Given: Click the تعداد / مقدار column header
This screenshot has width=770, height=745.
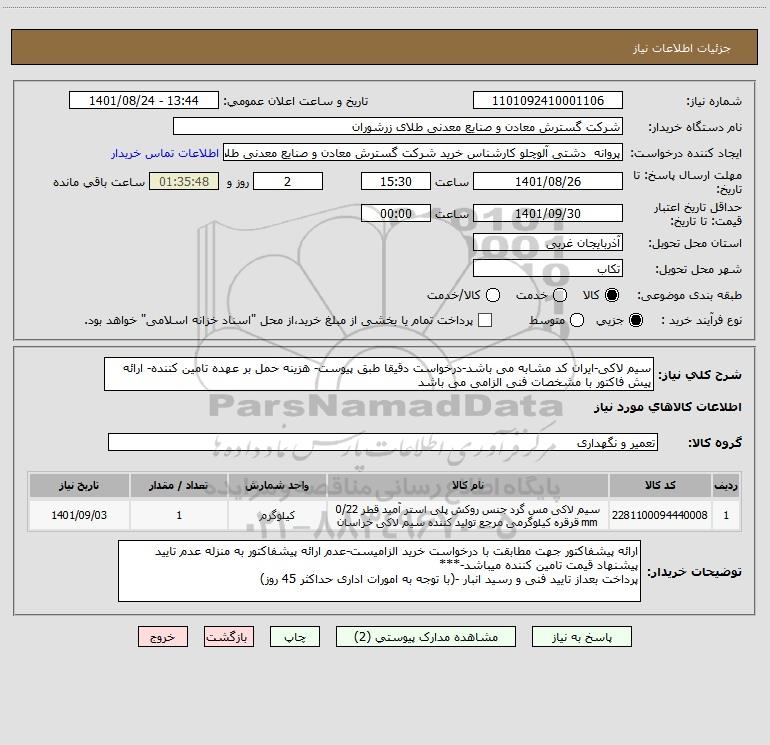Looking at the screenshot, I should click(179, 486).
